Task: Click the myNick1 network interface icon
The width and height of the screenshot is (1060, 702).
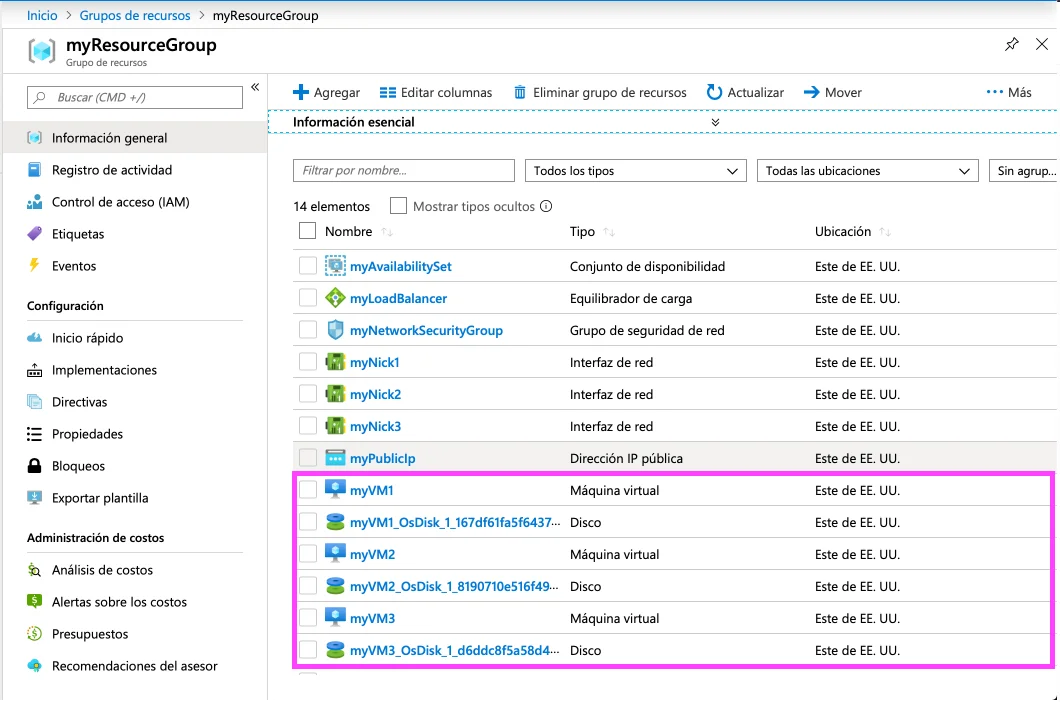Action: (x=335, y=362)
